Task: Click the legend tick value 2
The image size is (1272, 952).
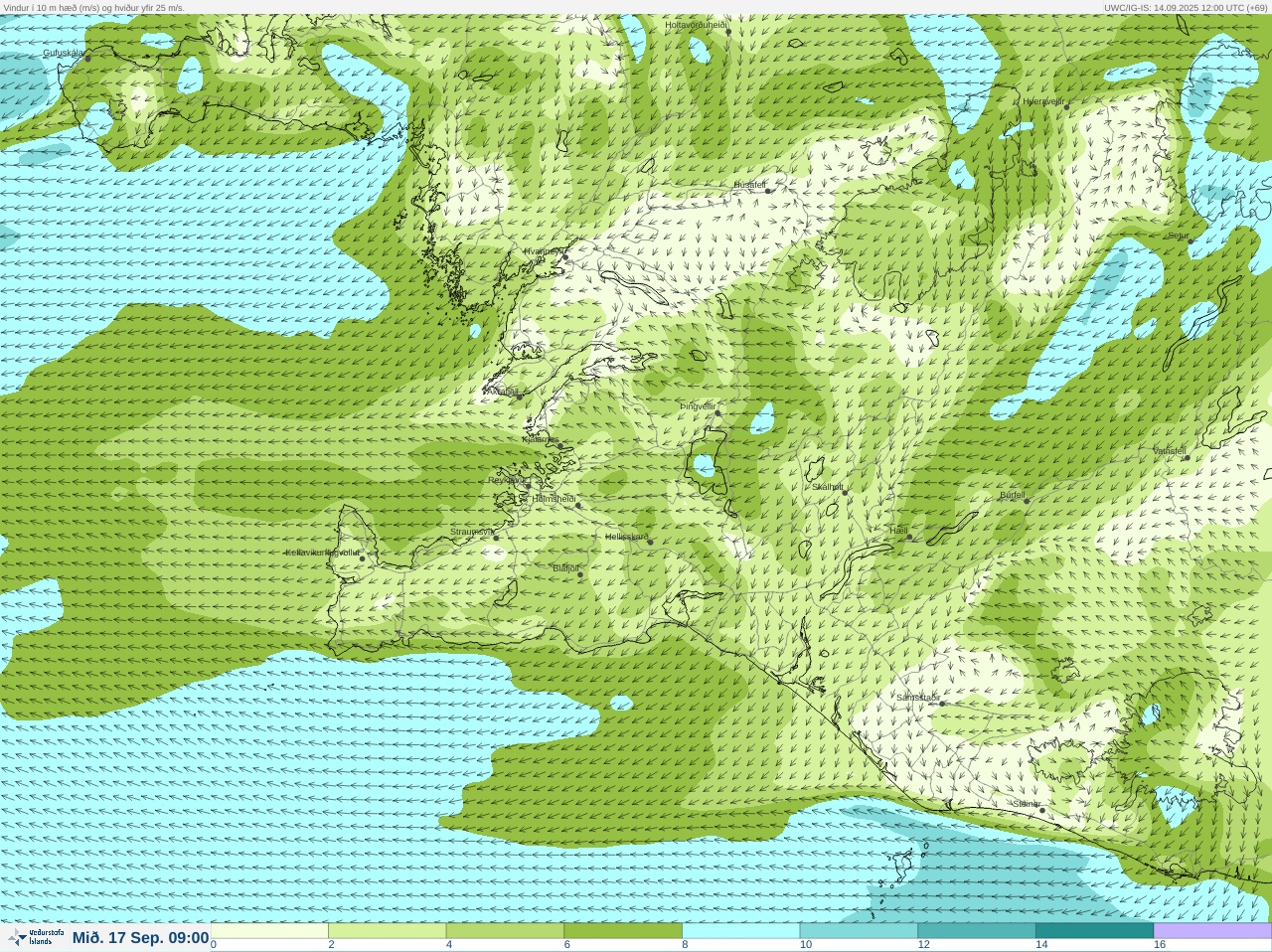Action: coord(331,945)
